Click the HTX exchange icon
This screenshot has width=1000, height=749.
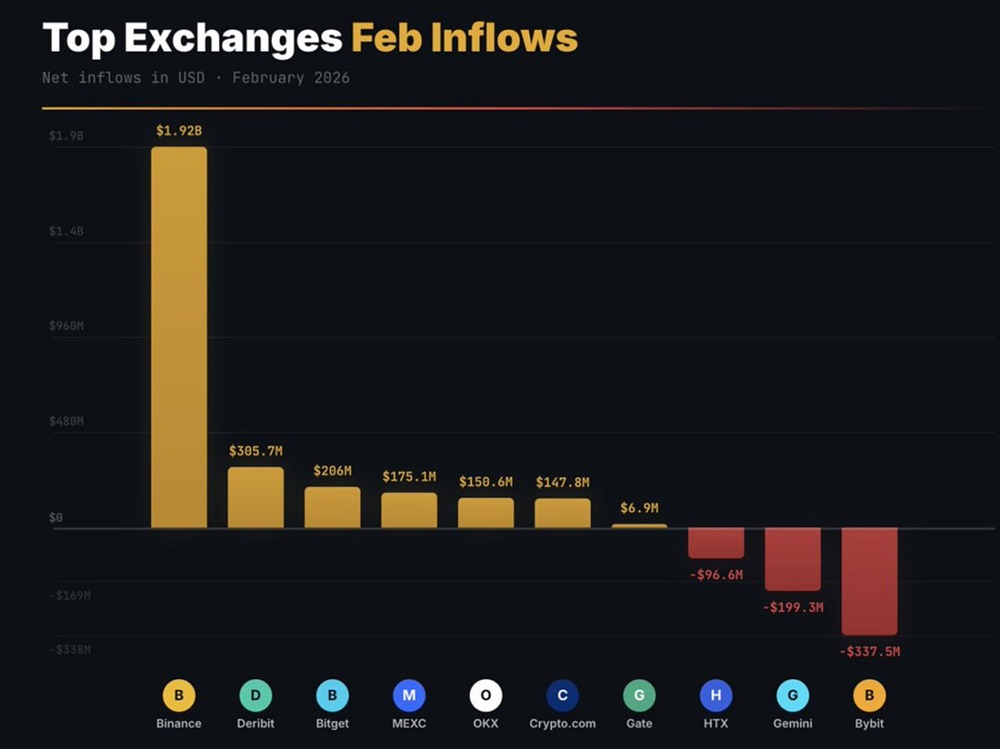tap(716, 695)
